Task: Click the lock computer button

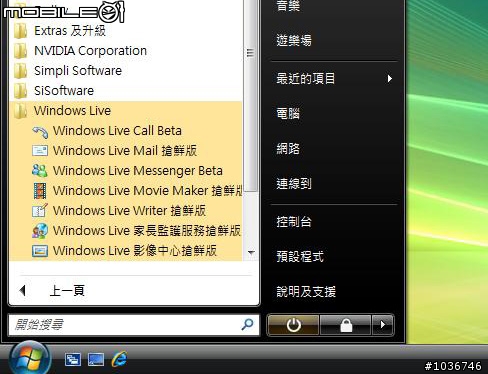Action: [x=346, y=325]
